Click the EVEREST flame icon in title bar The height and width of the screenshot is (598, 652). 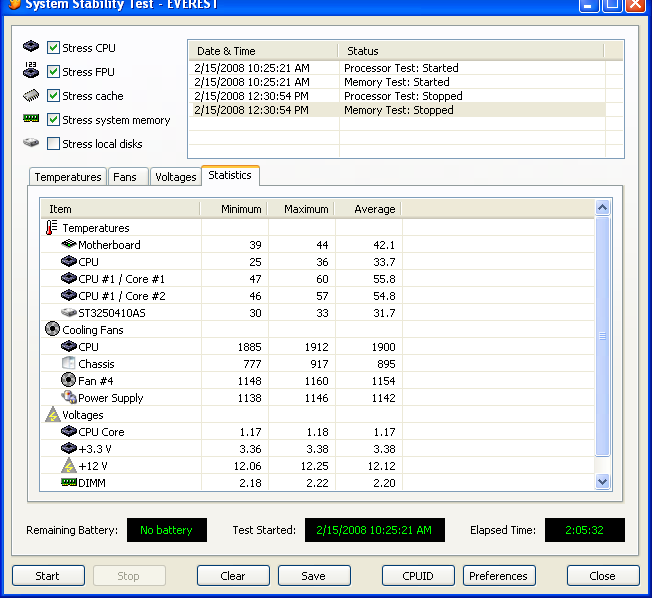pyautogui.click(x=14, y=4)
